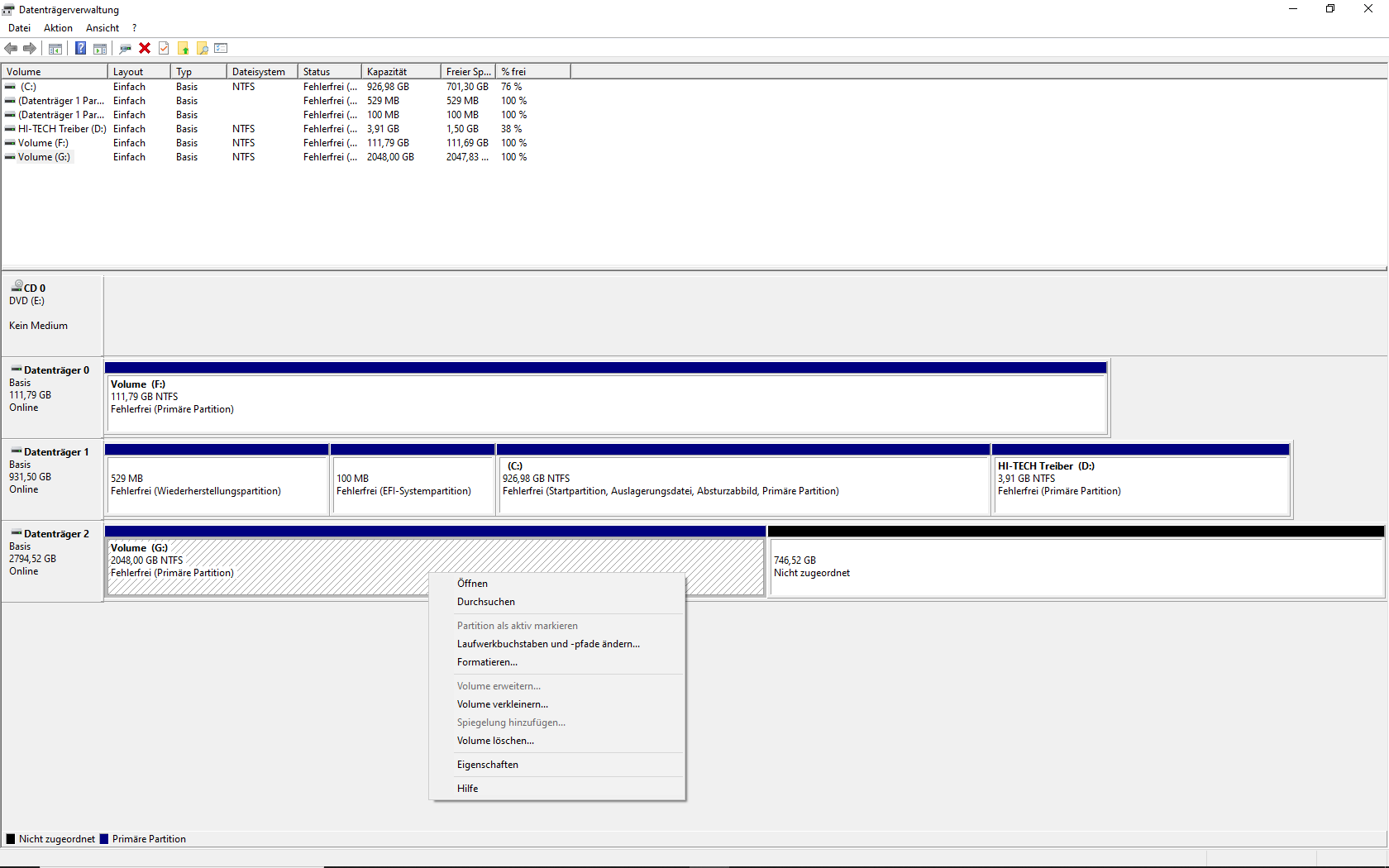
Task: Open Eigenschaften from the context menu
Action: click(x=557, y=765)
